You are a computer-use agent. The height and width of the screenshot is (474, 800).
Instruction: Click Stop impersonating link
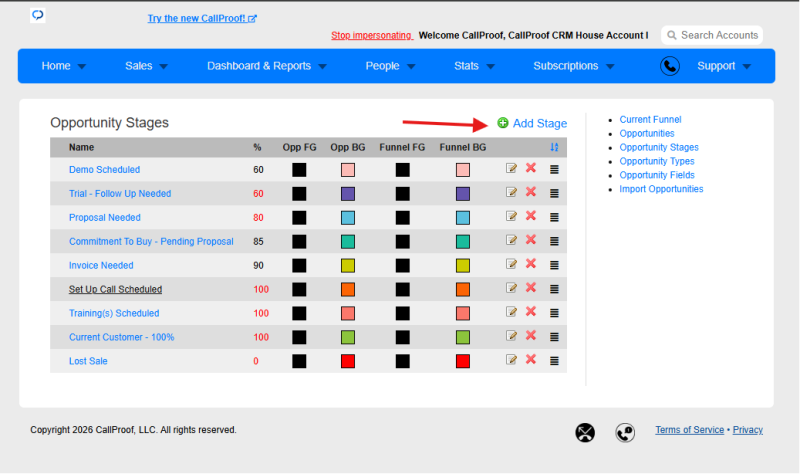[371, 35]
